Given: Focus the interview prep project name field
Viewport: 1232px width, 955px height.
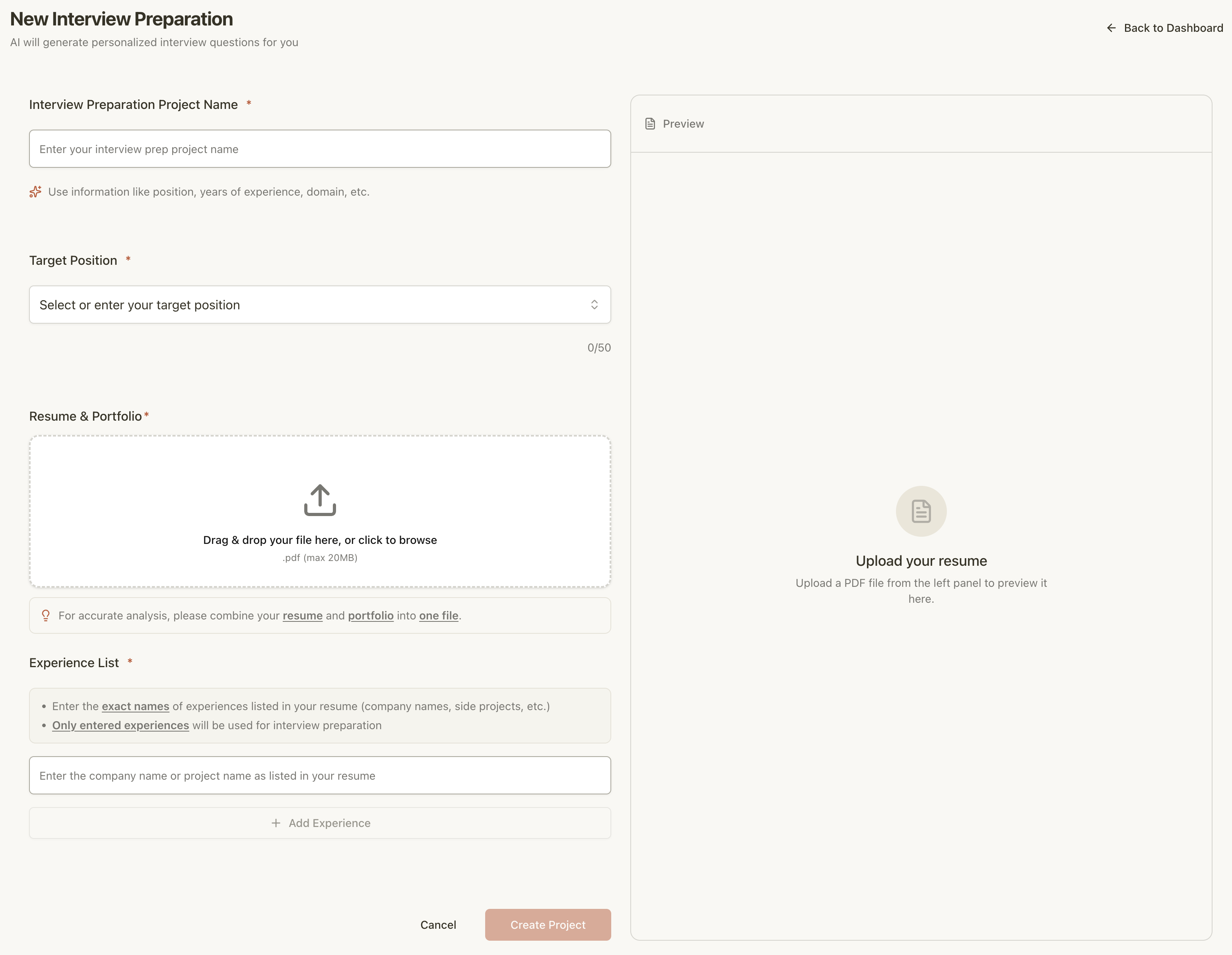Looking at the screenshot, I should (320, 148).
